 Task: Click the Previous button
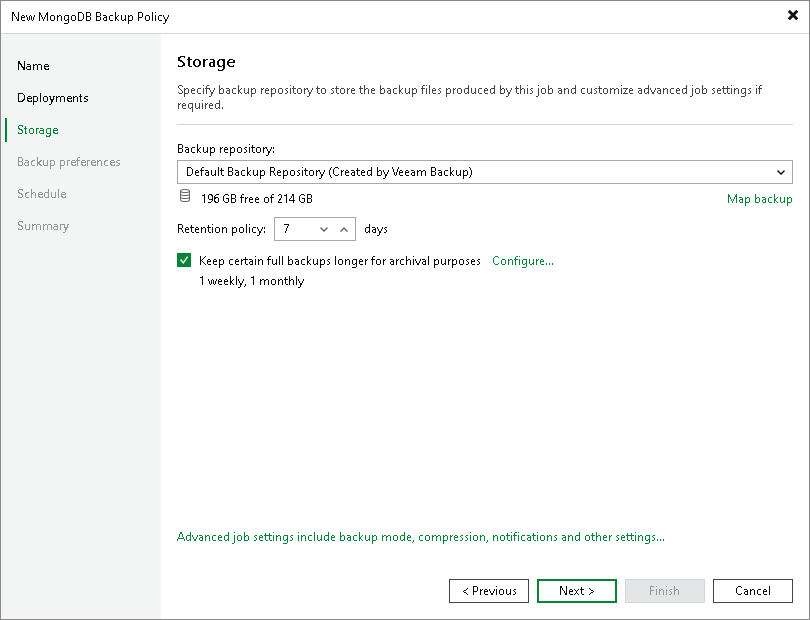(489, 591)
